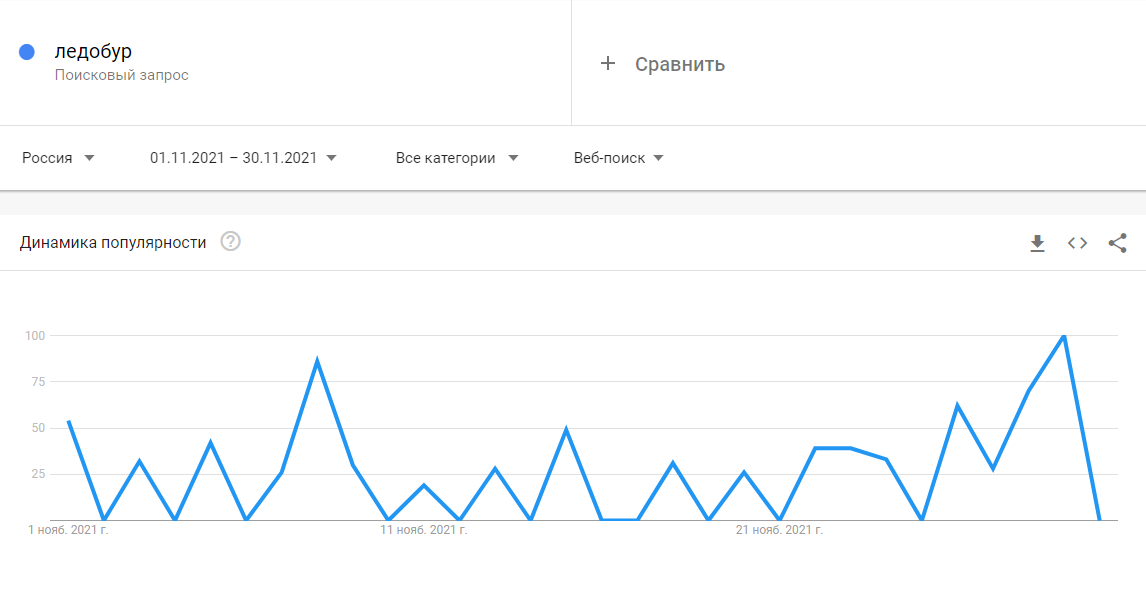This screenshot has height=601, width=1146.
Task: Expand the 01.11.2021 – 30.11.2021 date range
Action: click(243, 158)
